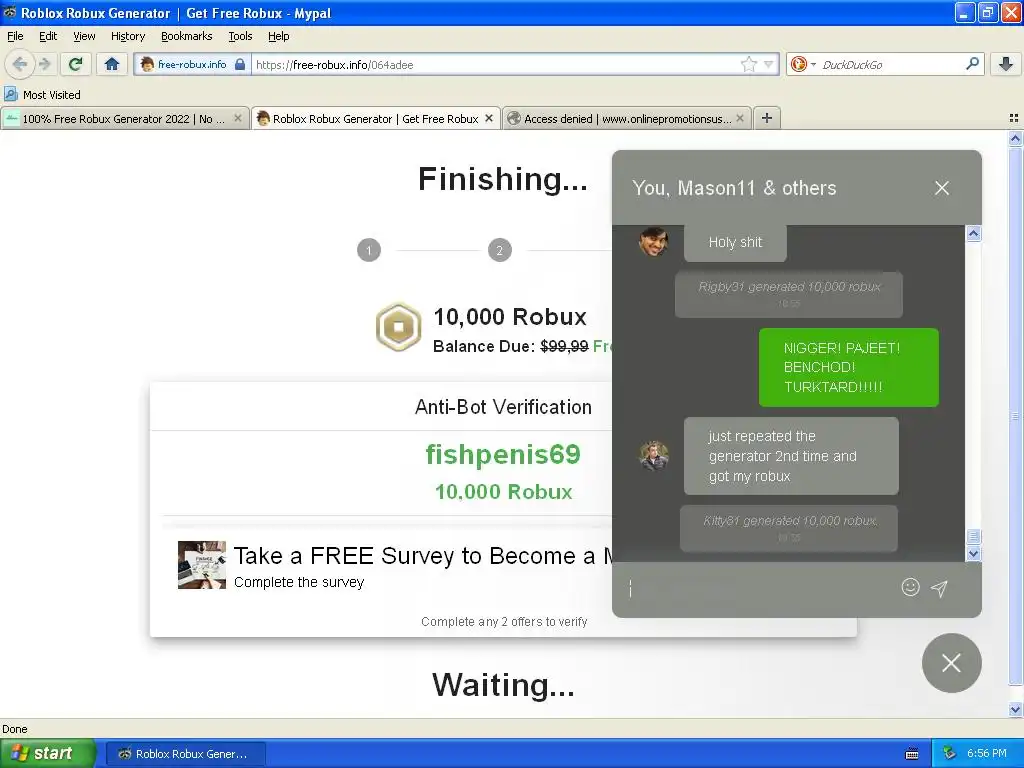Bookmark this page with the star icon

click(748, 64)
